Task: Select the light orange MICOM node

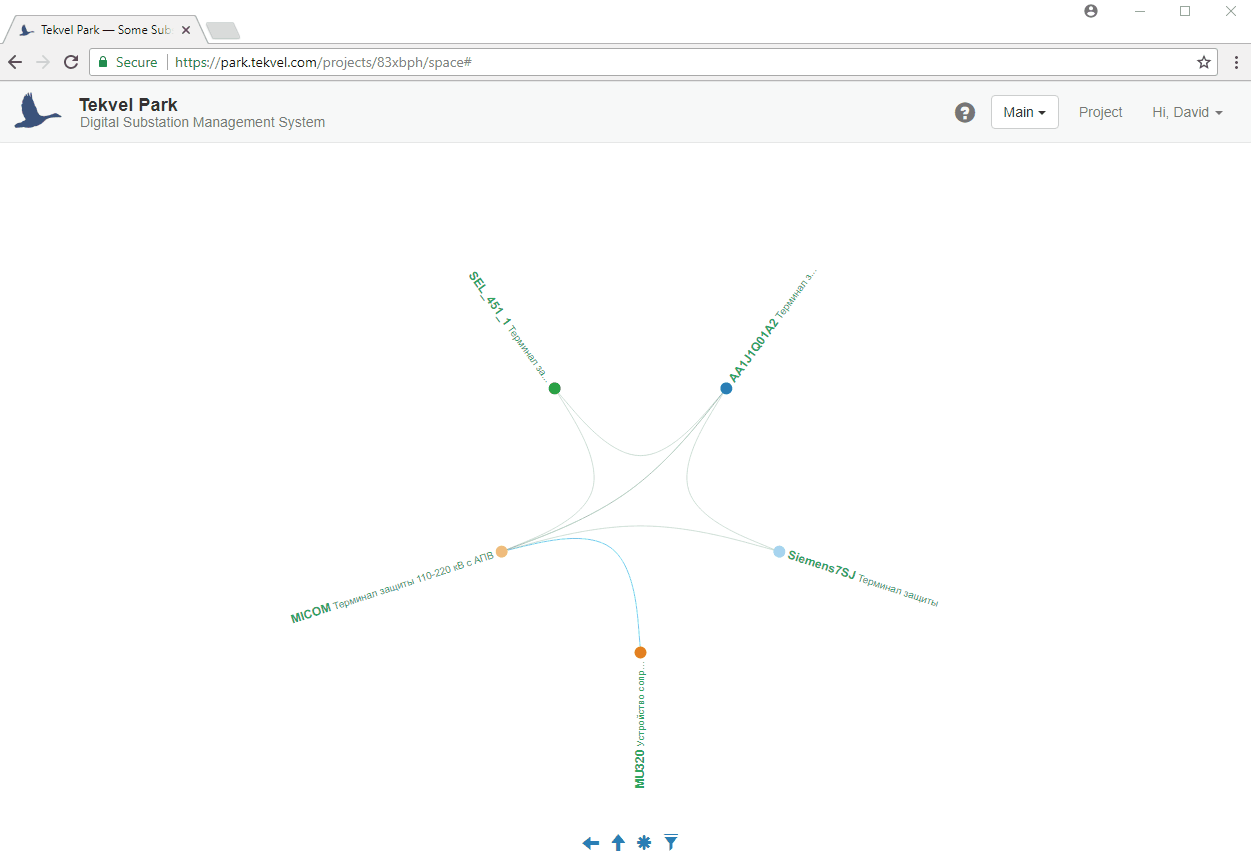Action: [x=502, y=551]
